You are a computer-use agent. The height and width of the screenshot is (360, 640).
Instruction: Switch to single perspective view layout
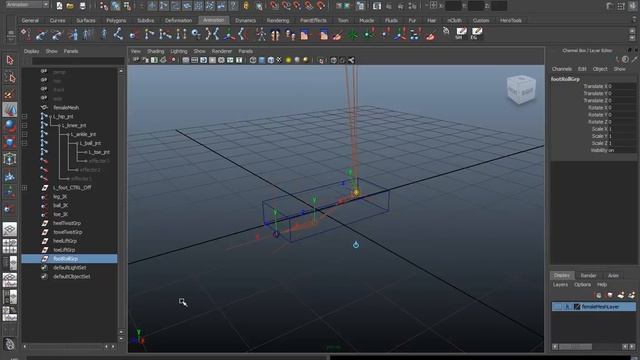pos(10,229)
